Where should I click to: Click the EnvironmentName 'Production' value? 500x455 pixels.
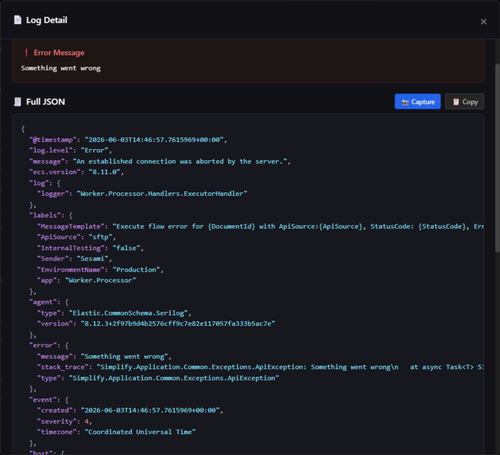136,270
